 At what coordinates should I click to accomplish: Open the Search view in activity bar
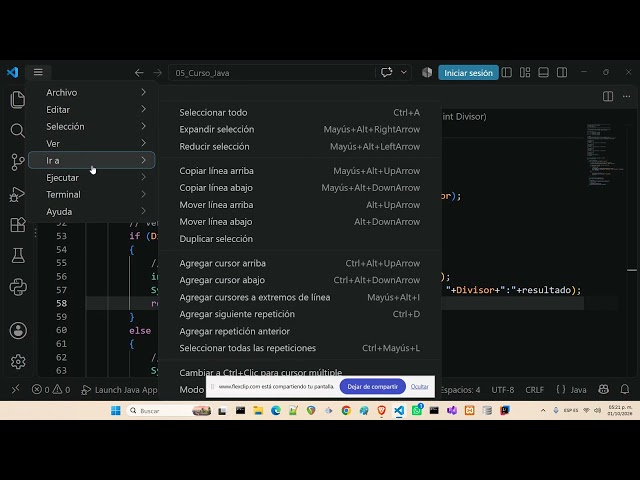point(18,131)
